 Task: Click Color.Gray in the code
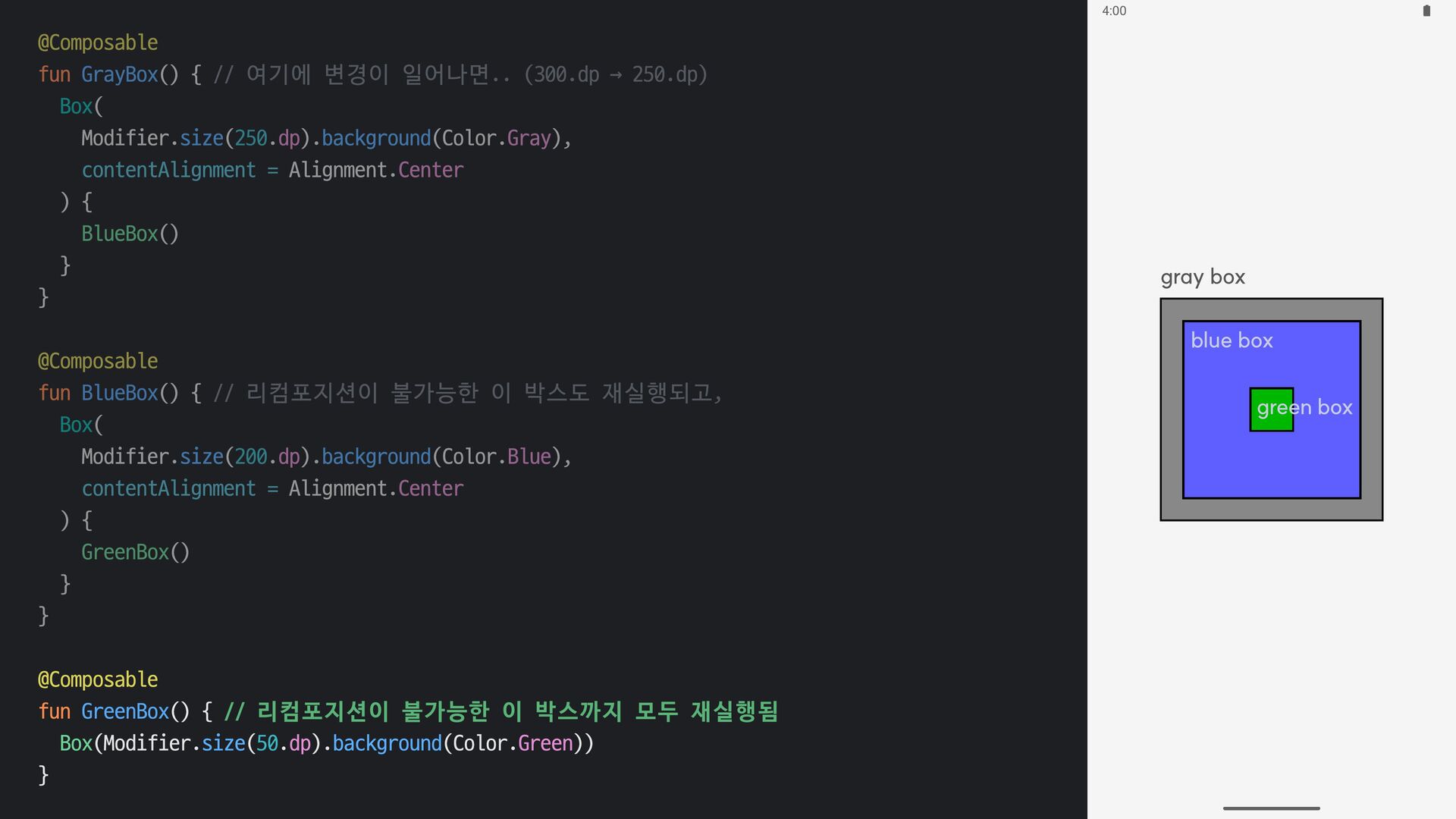[496, 138]
